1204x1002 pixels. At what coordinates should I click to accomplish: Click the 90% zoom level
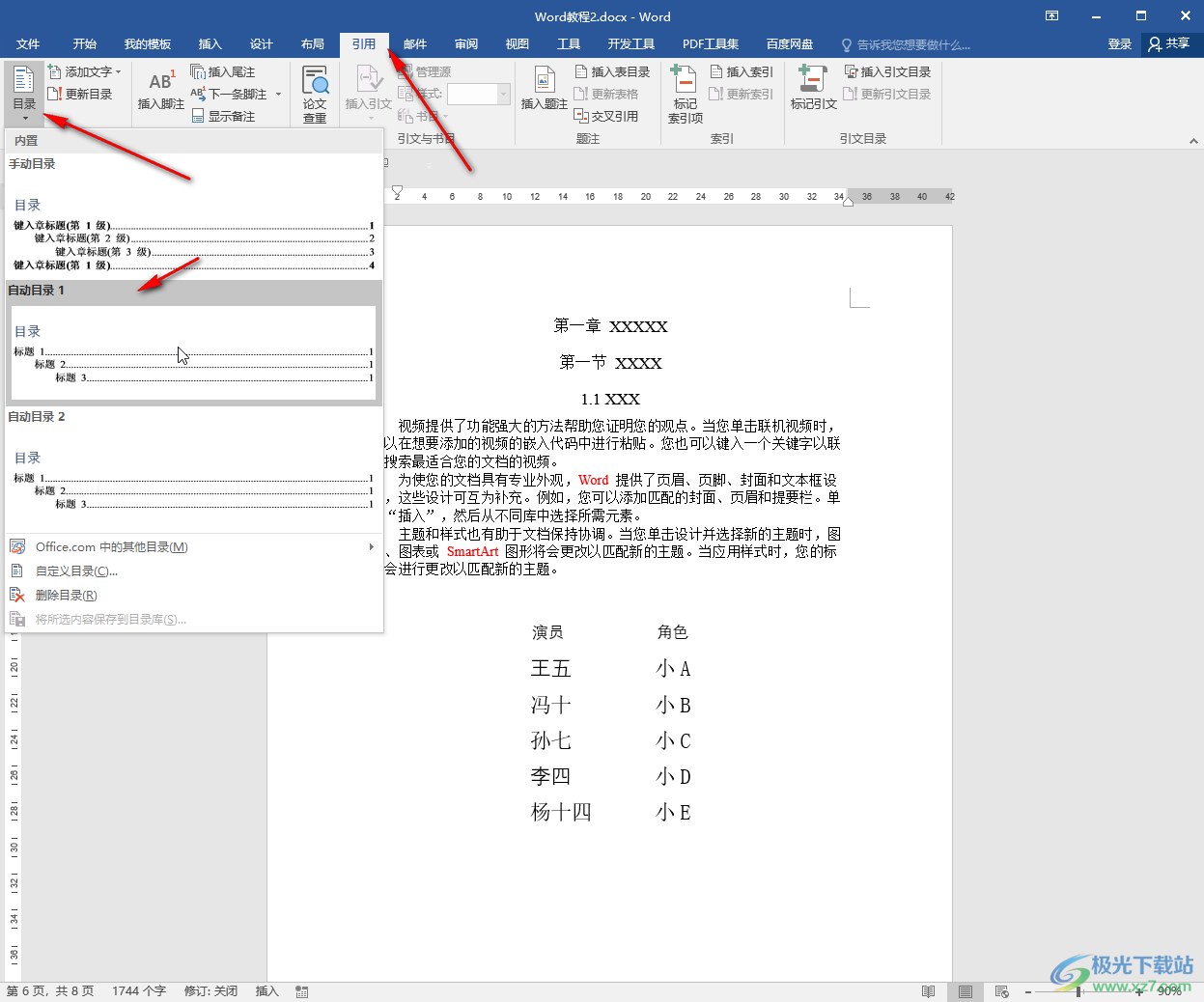pyautogui.click(x=1169, y=991)
